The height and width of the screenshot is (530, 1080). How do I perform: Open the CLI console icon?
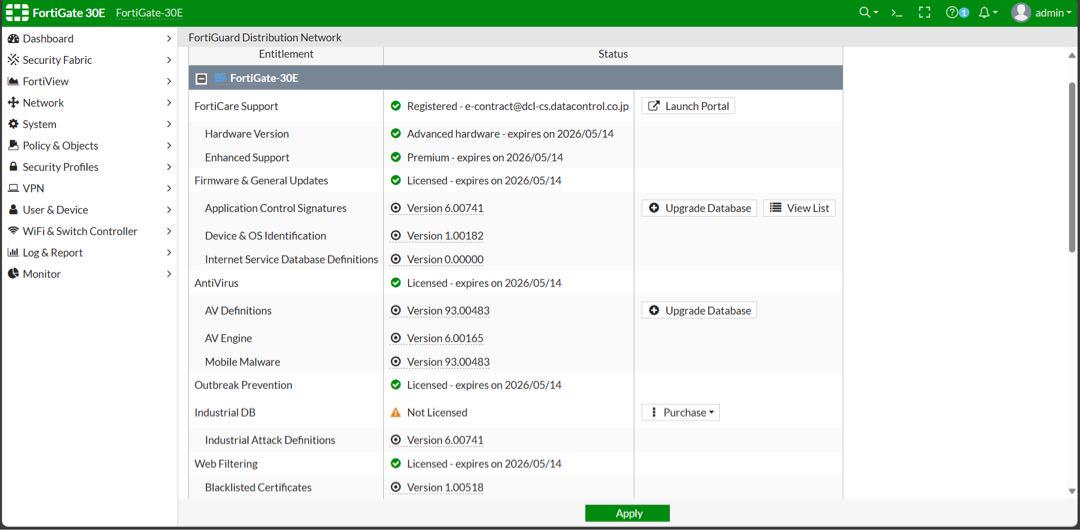click(x=897, y=12)
